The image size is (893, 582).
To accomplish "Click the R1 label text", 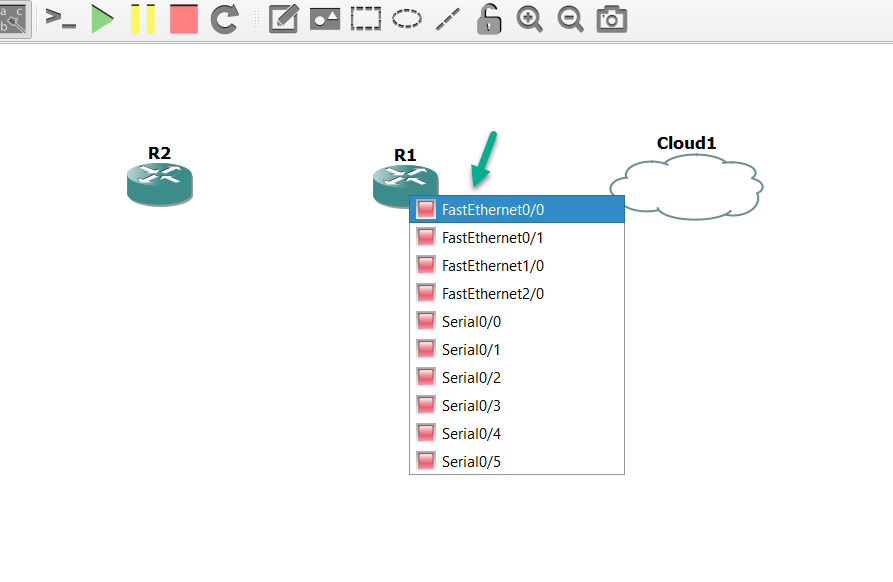I will (x=405, y=155).
